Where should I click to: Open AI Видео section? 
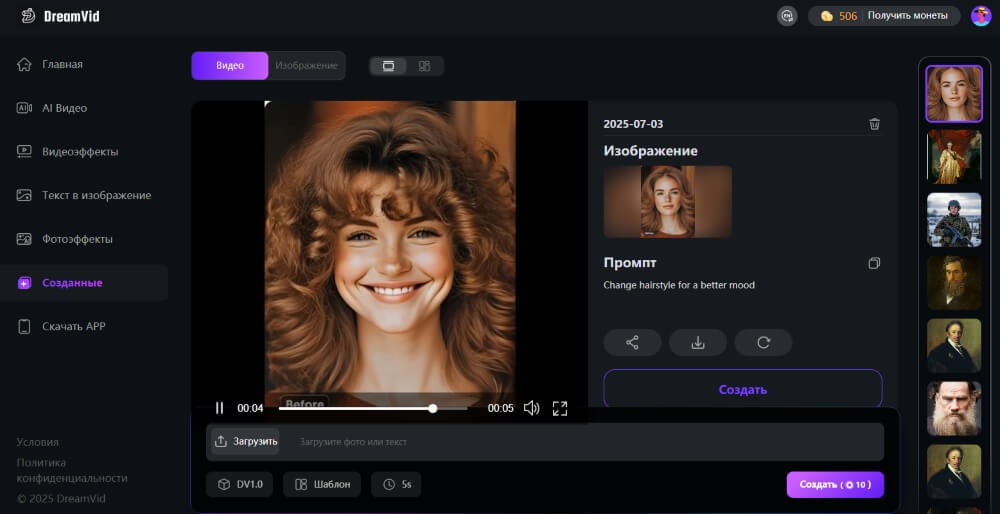point(52,108)
